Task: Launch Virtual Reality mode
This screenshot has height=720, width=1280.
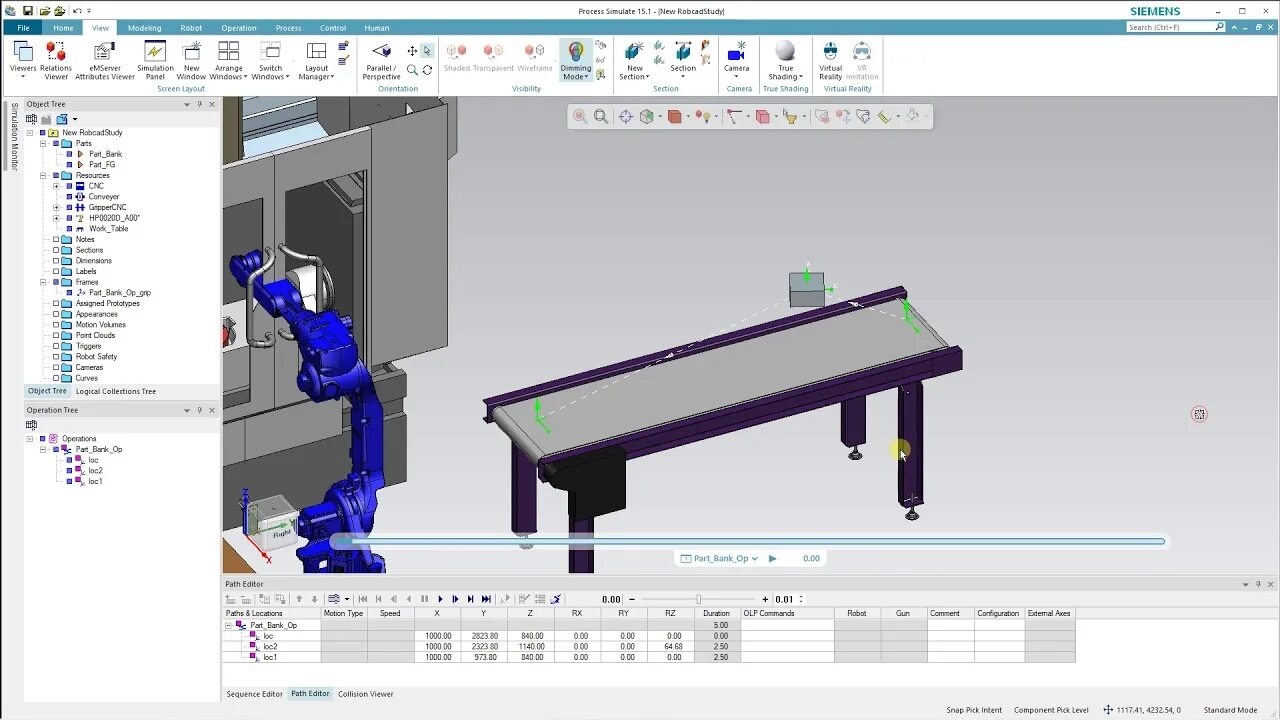Action: click(831, 59)
